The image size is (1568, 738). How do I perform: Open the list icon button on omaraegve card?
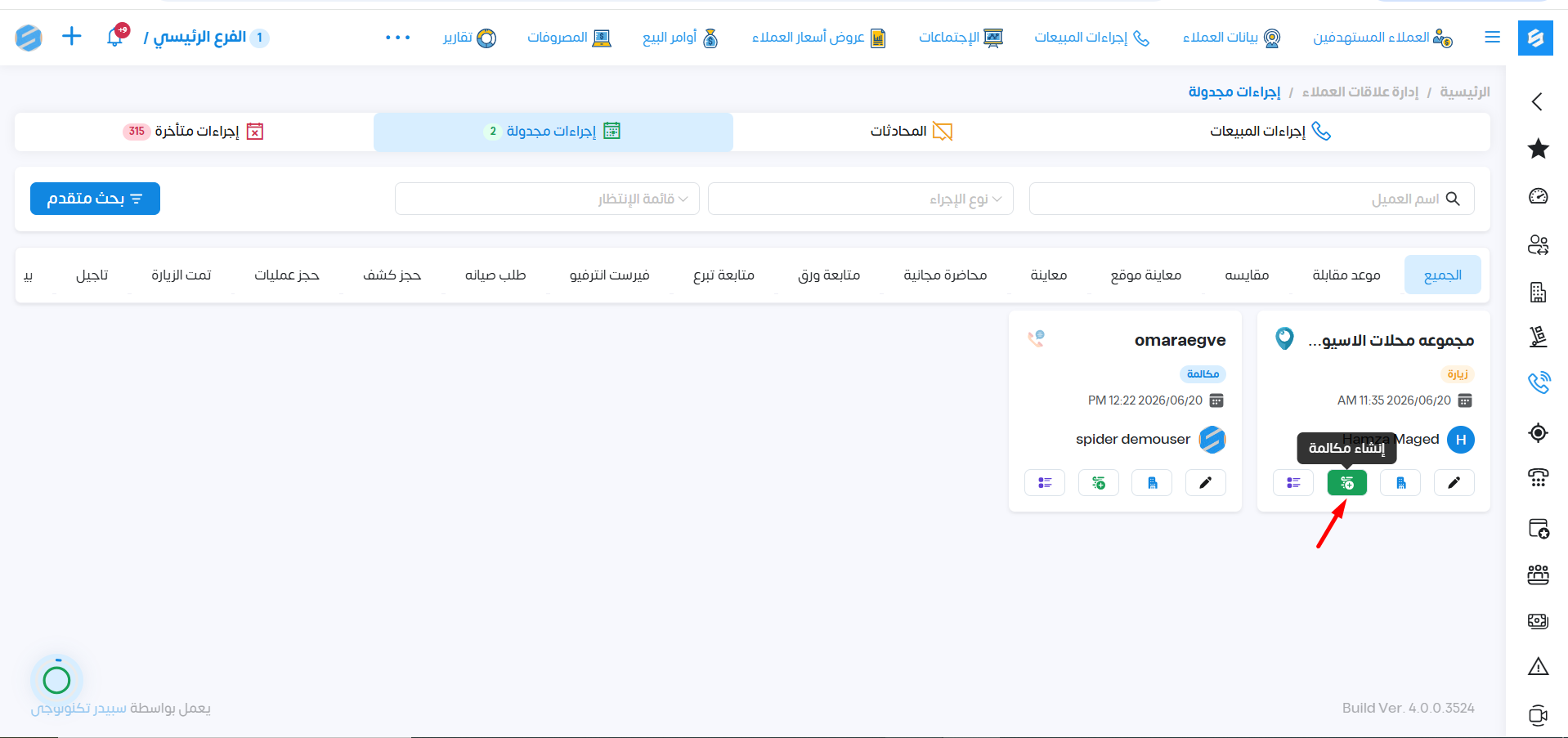[1045, 483]
